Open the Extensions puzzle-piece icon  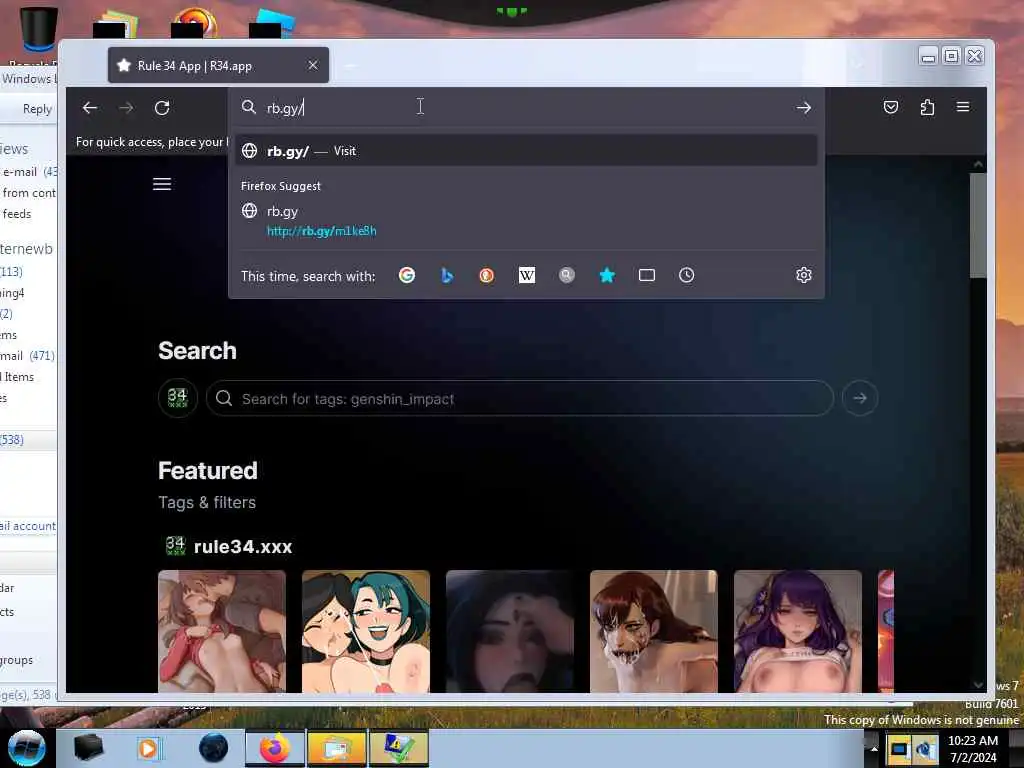point(927,107)
